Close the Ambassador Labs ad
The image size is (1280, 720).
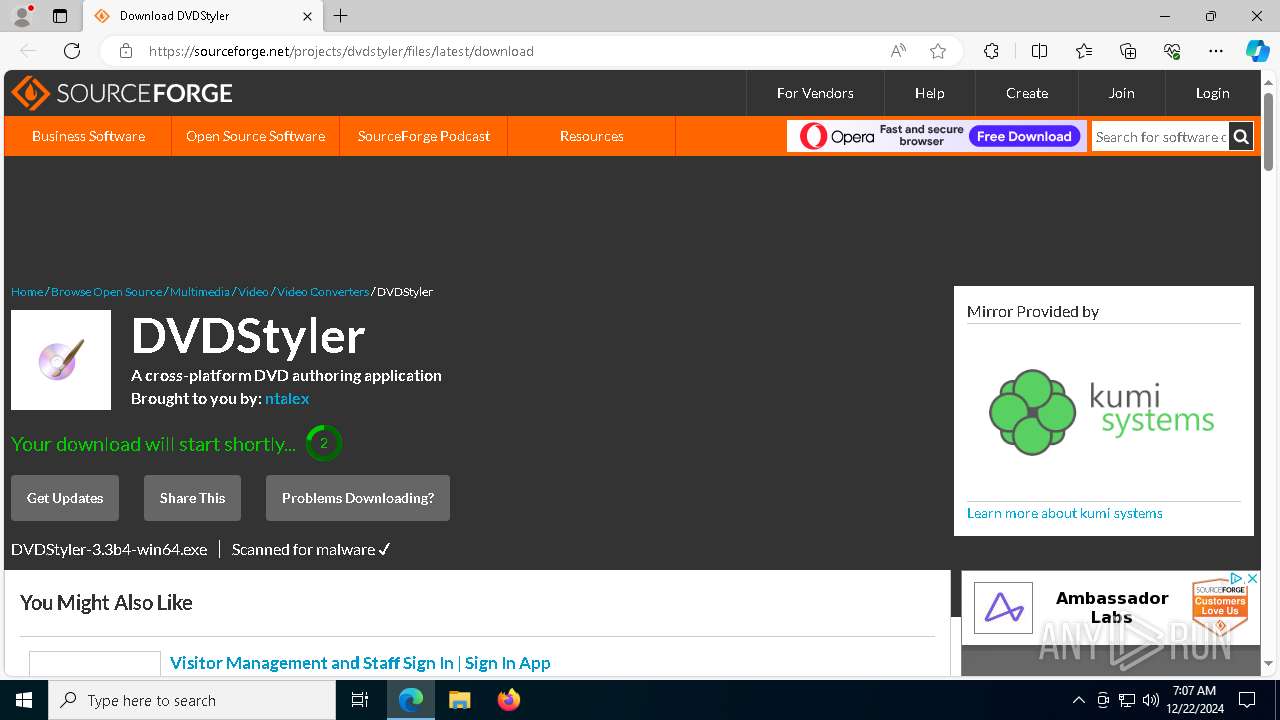coord(1251,579)
